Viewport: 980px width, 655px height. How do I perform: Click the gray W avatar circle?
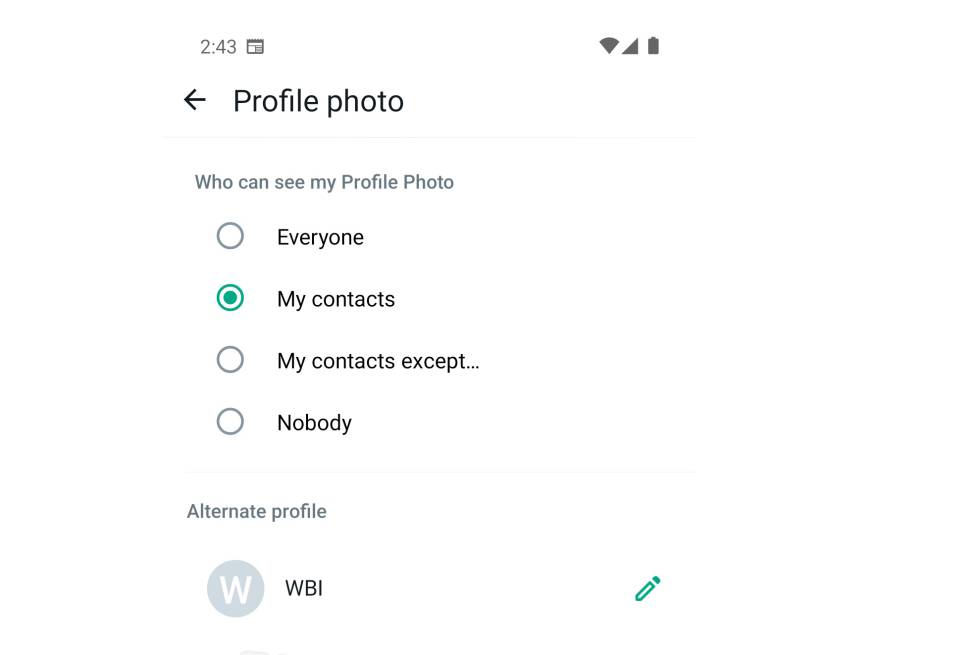click(x=235, y=589)
